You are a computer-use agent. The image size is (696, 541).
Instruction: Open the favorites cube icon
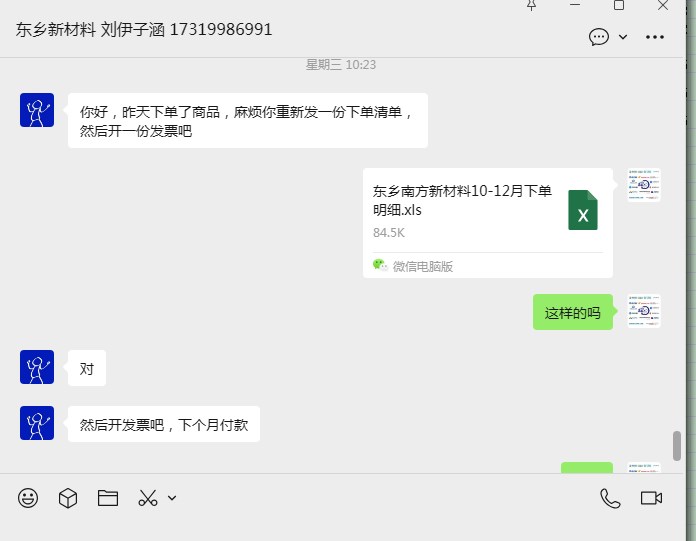68,498
